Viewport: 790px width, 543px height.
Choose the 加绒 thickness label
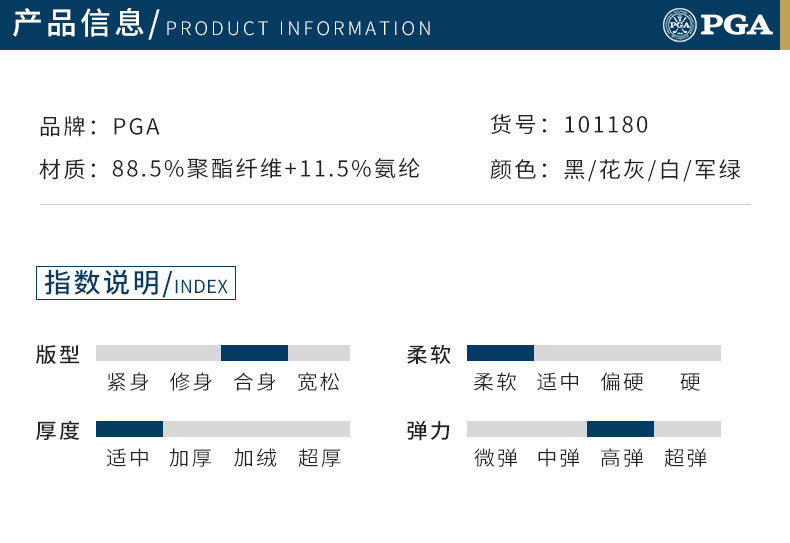point(255,459)
